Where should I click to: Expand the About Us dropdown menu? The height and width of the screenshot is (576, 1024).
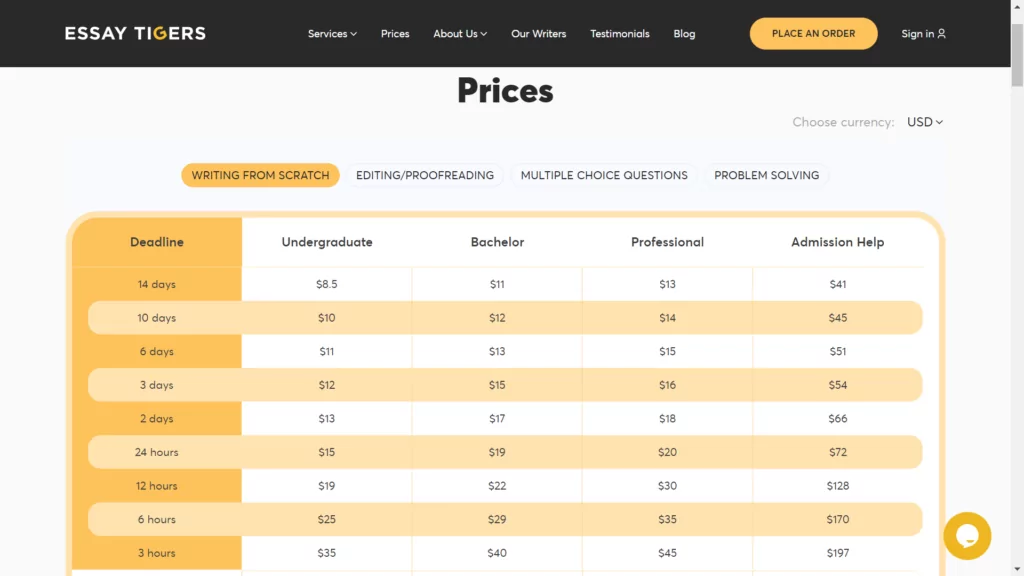460,33
